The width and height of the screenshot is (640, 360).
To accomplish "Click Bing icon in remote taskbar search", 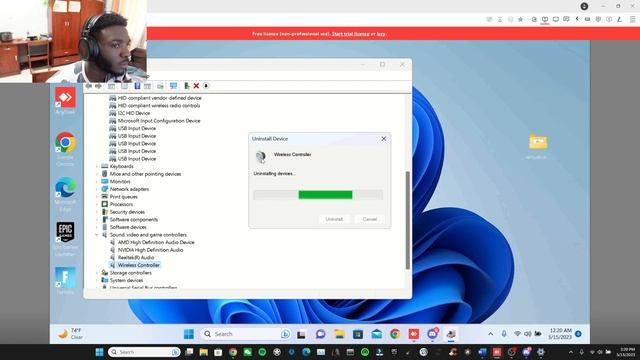I will coord(285,334).
